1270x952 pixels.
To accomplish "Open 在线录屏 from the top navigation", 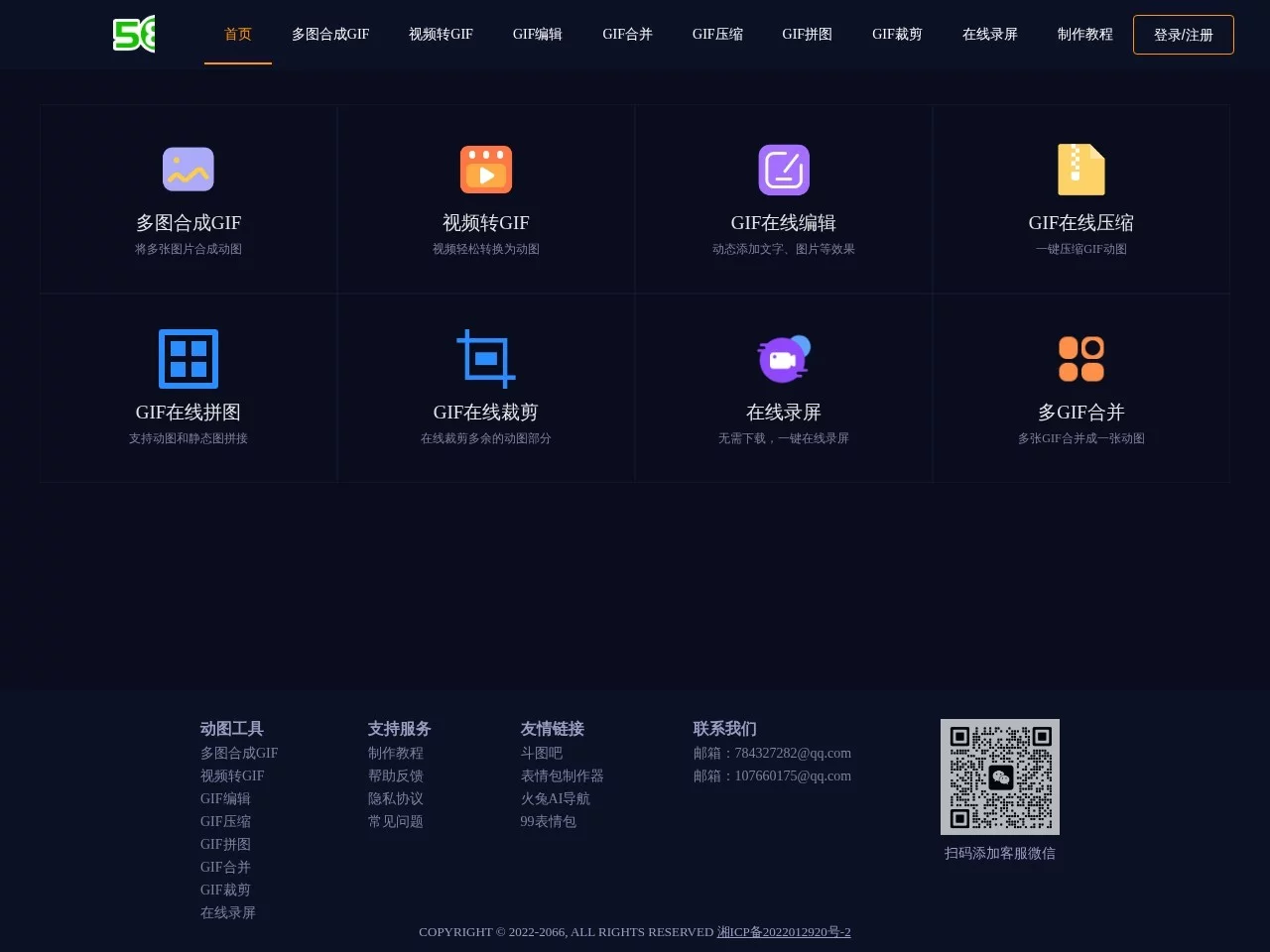I will coord(989,34).
